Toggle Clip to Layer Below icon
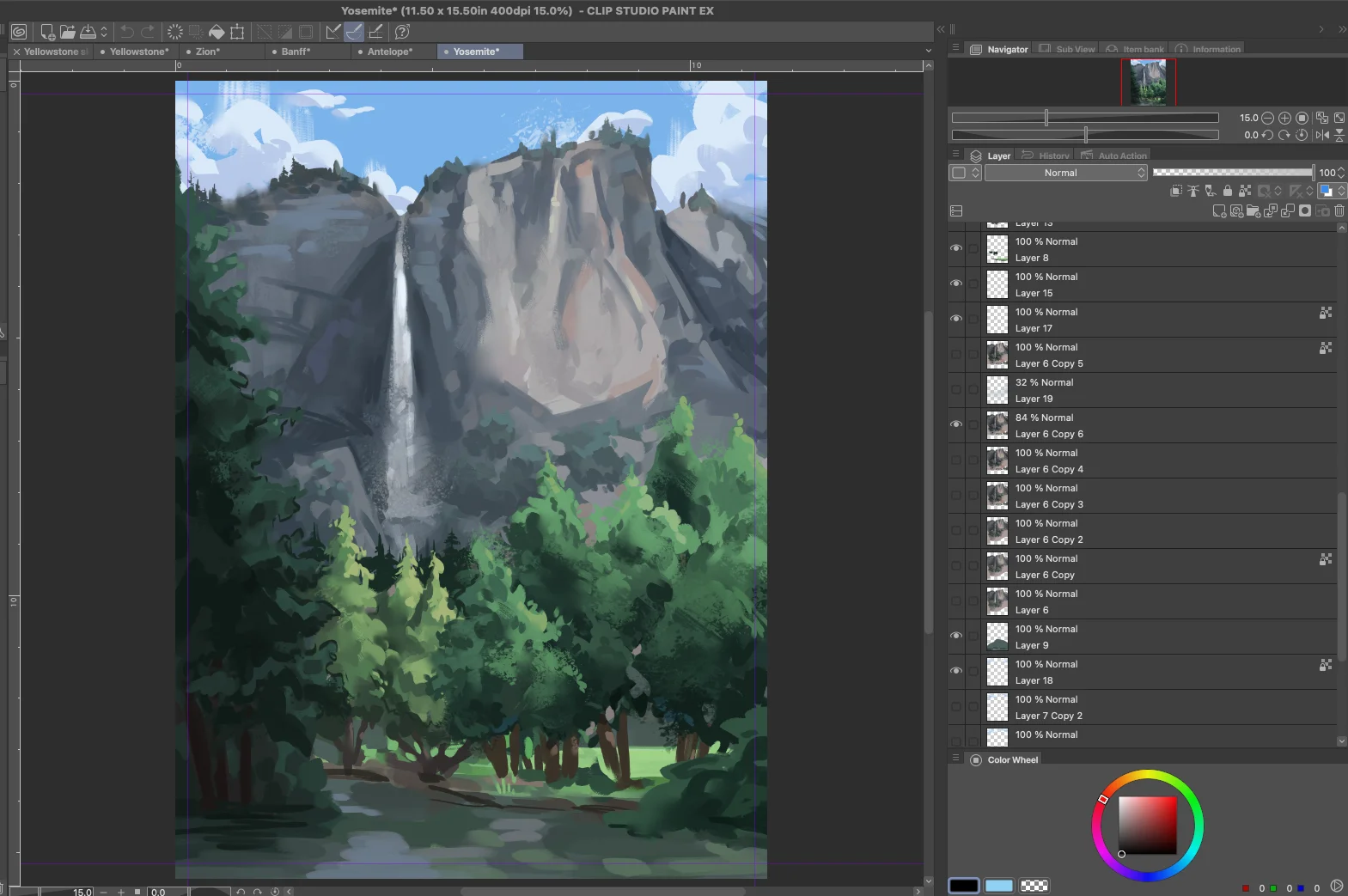This screenshot has width=1348, height=896. click(x=1176, y=191)
